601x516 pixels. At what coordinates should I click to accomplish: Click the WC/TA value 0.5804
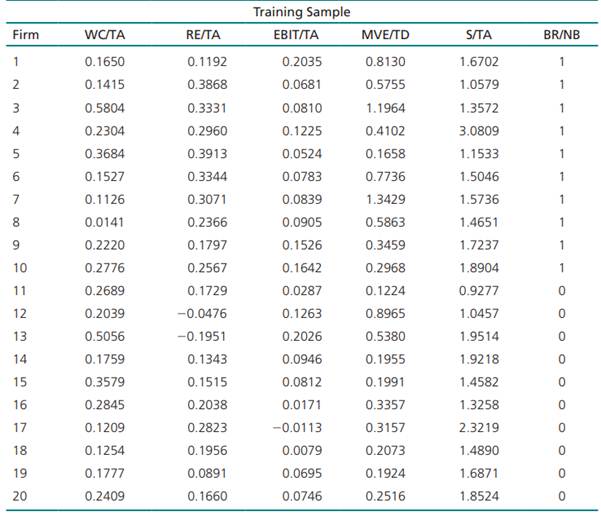pos(106,108)
